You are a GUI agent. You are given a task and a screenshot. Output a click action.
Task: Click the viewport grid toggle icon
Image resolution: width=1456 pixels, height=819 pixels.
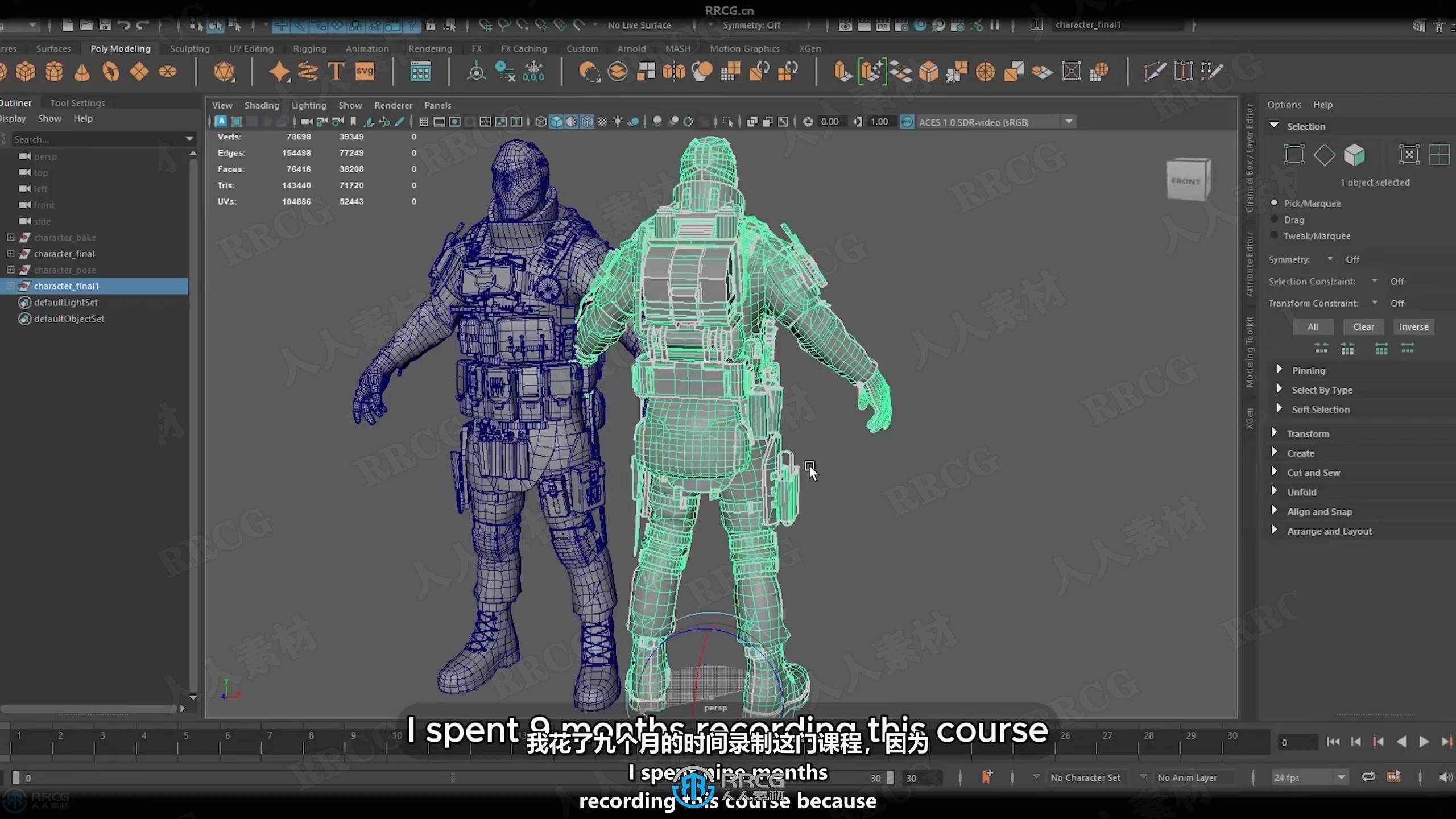tap(424, 122)
